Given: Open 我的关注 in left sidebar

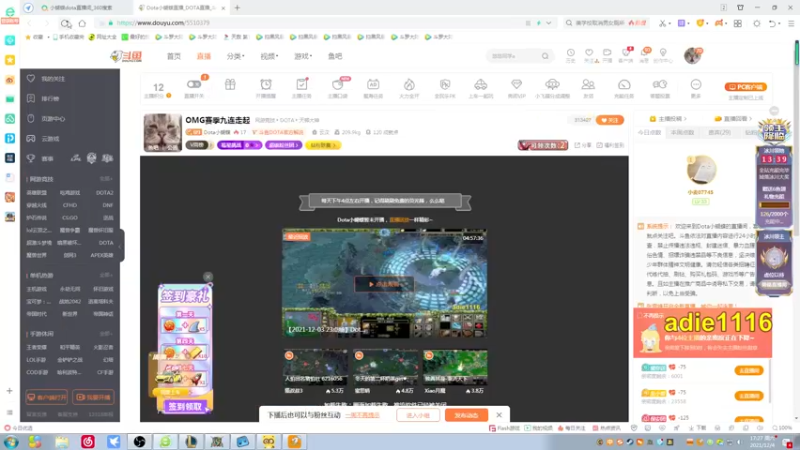Looking at the screenshot, I should (53, 79).
